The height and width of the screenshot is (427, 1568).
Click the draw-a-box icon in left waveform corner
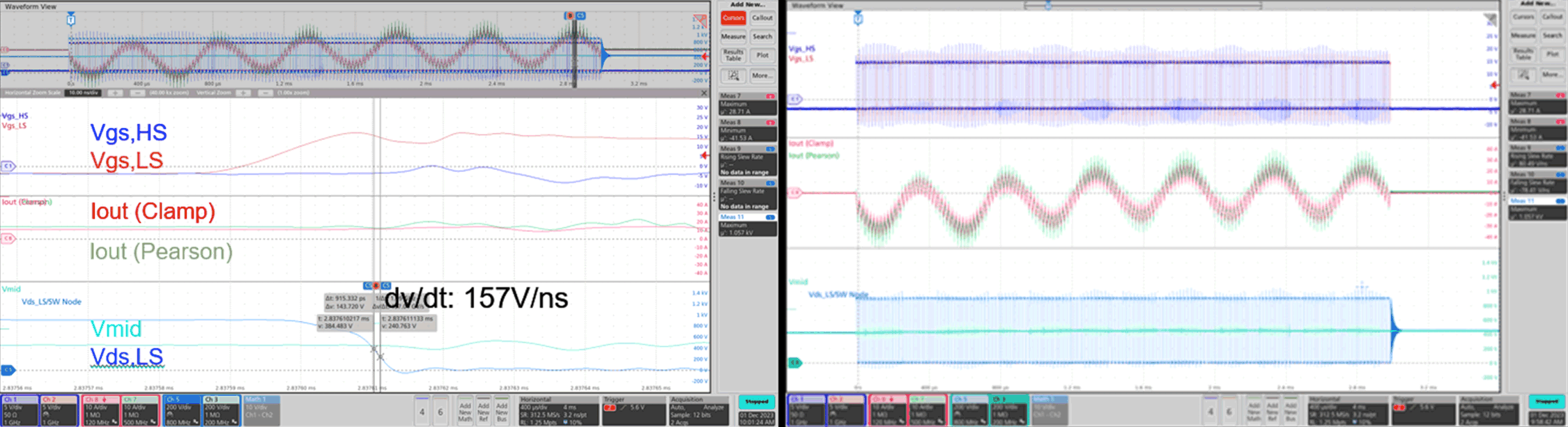point(700,21)
